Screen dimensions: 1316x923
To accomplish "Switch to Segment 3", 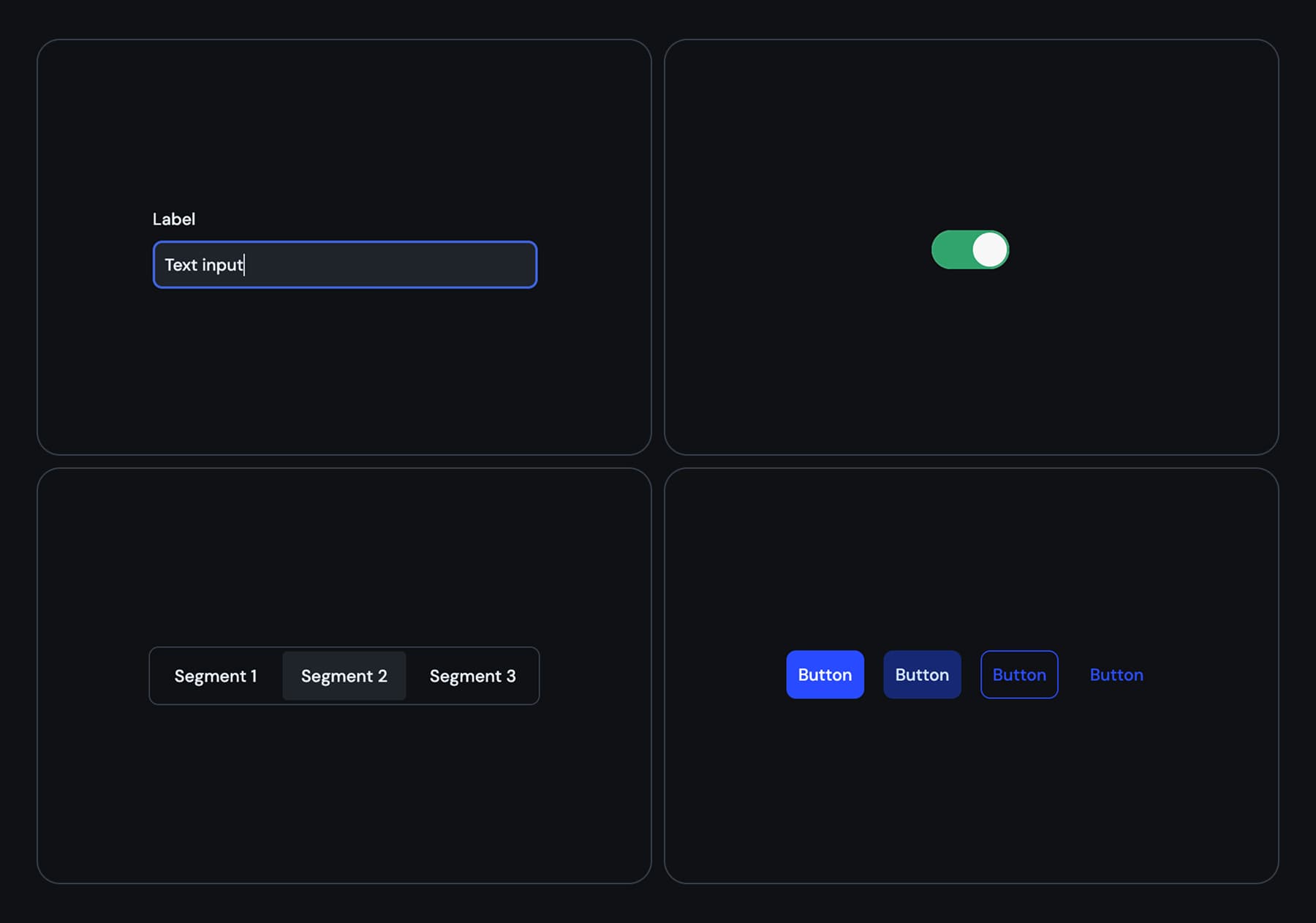I will coord(472,675).
